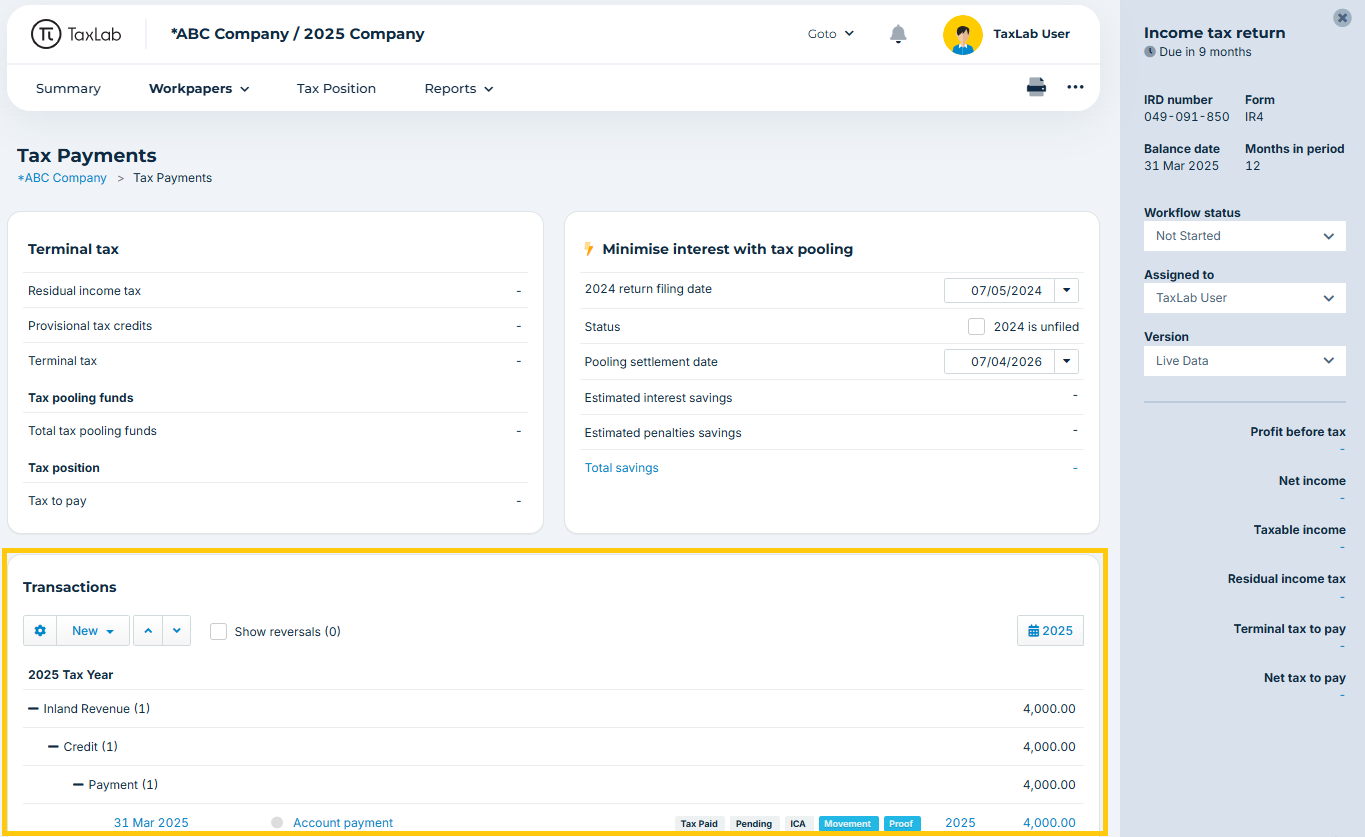
Task: Click the Tax Paid tag
Action: [x=699, y=824]
